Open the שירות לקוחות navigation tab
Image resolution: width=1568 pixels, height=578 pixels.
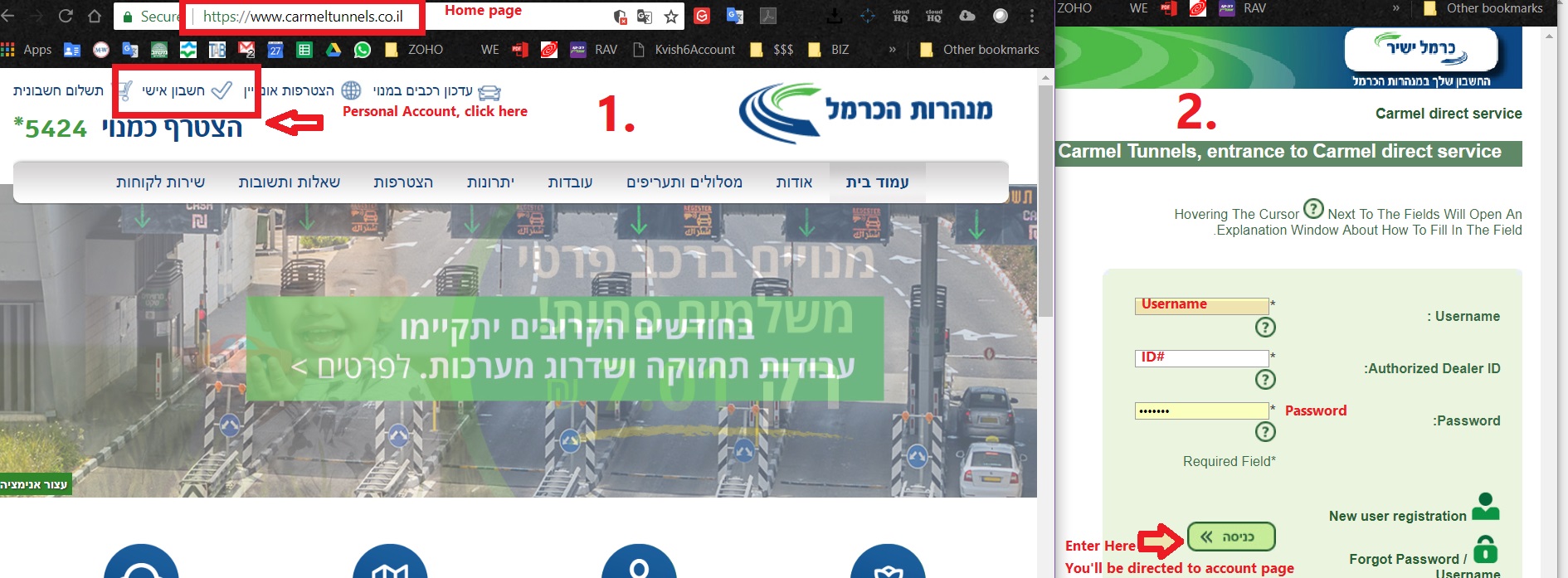point(160,182)
